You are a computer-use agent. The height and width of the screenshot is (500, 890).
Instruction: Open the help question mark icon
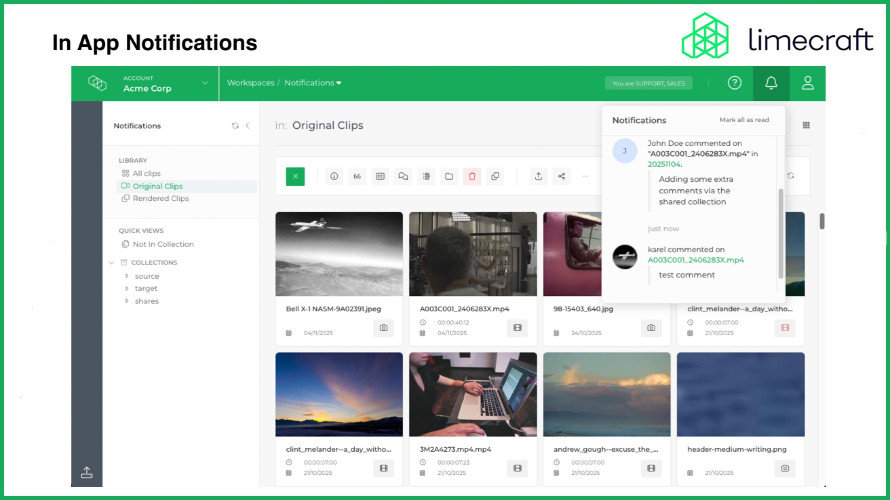(734, 83)
